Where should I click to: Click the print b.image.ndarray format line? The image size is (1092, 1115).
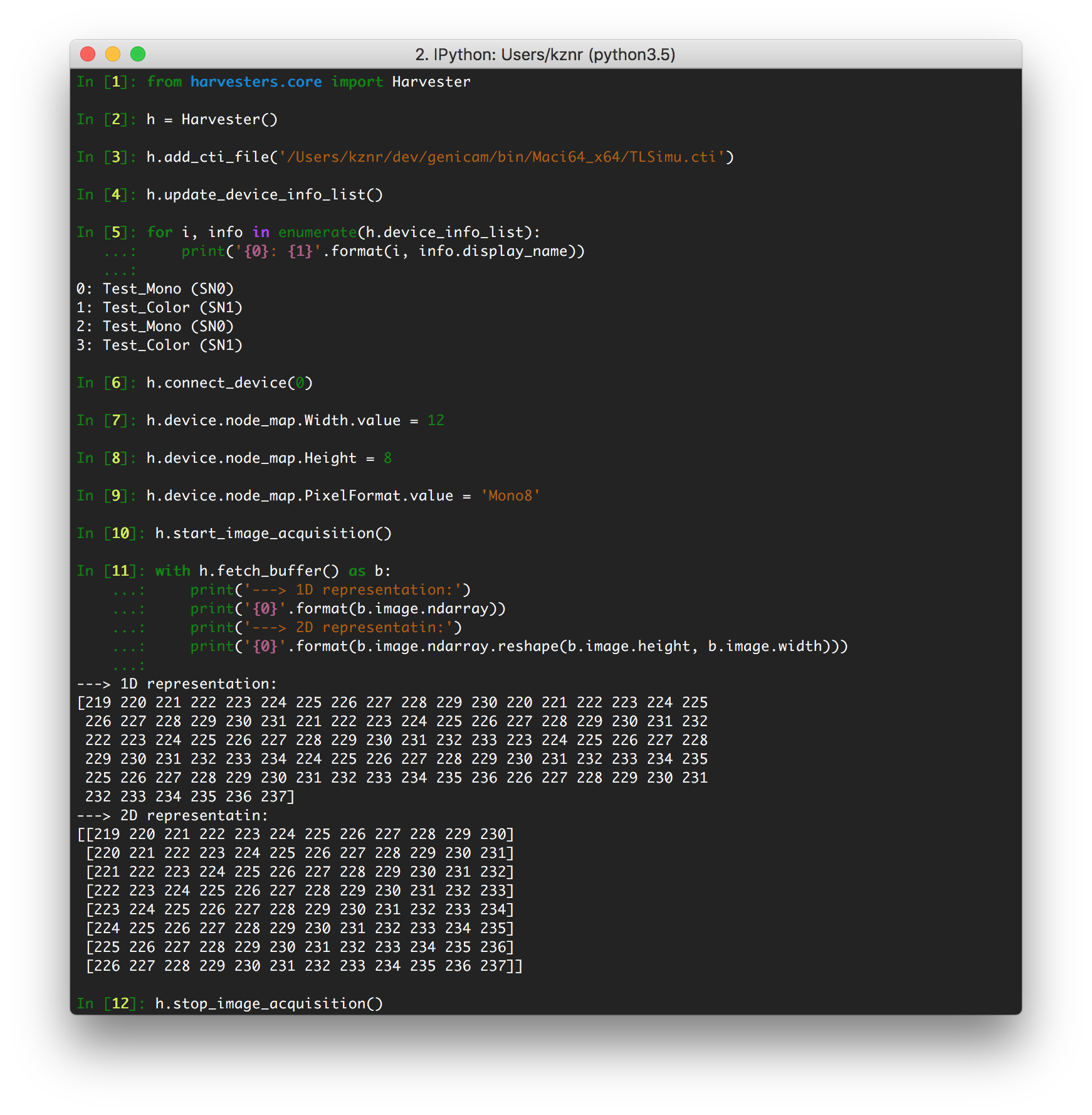point(348,609)
